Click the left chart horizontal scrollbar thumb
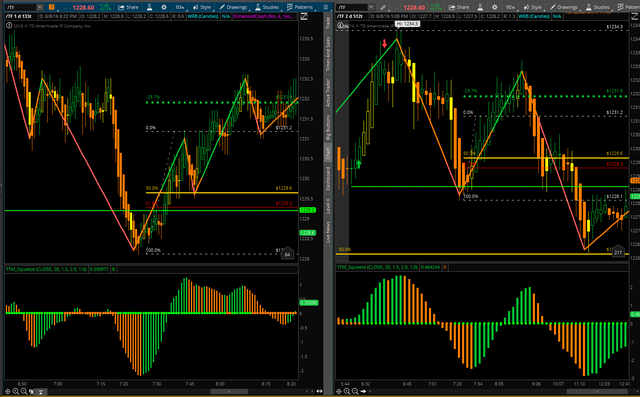Screen dimensions: 640x397 click(x=229, y=391)
